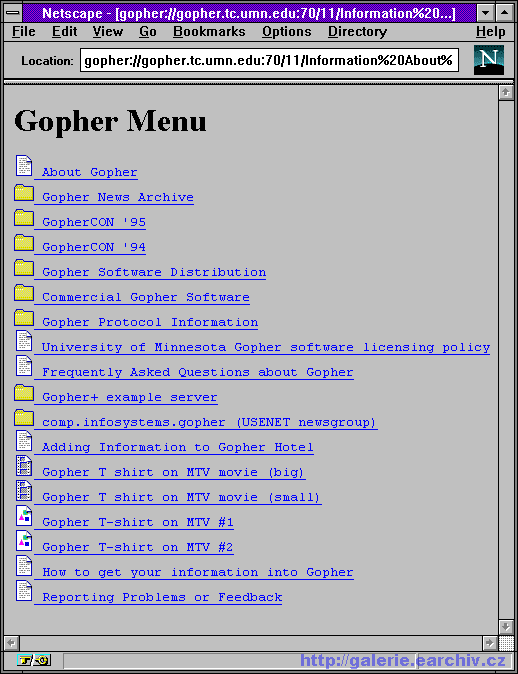518x674 pixels.
Task: Open the Options menu
Action: pyautogui.click(x=287, y=31)
